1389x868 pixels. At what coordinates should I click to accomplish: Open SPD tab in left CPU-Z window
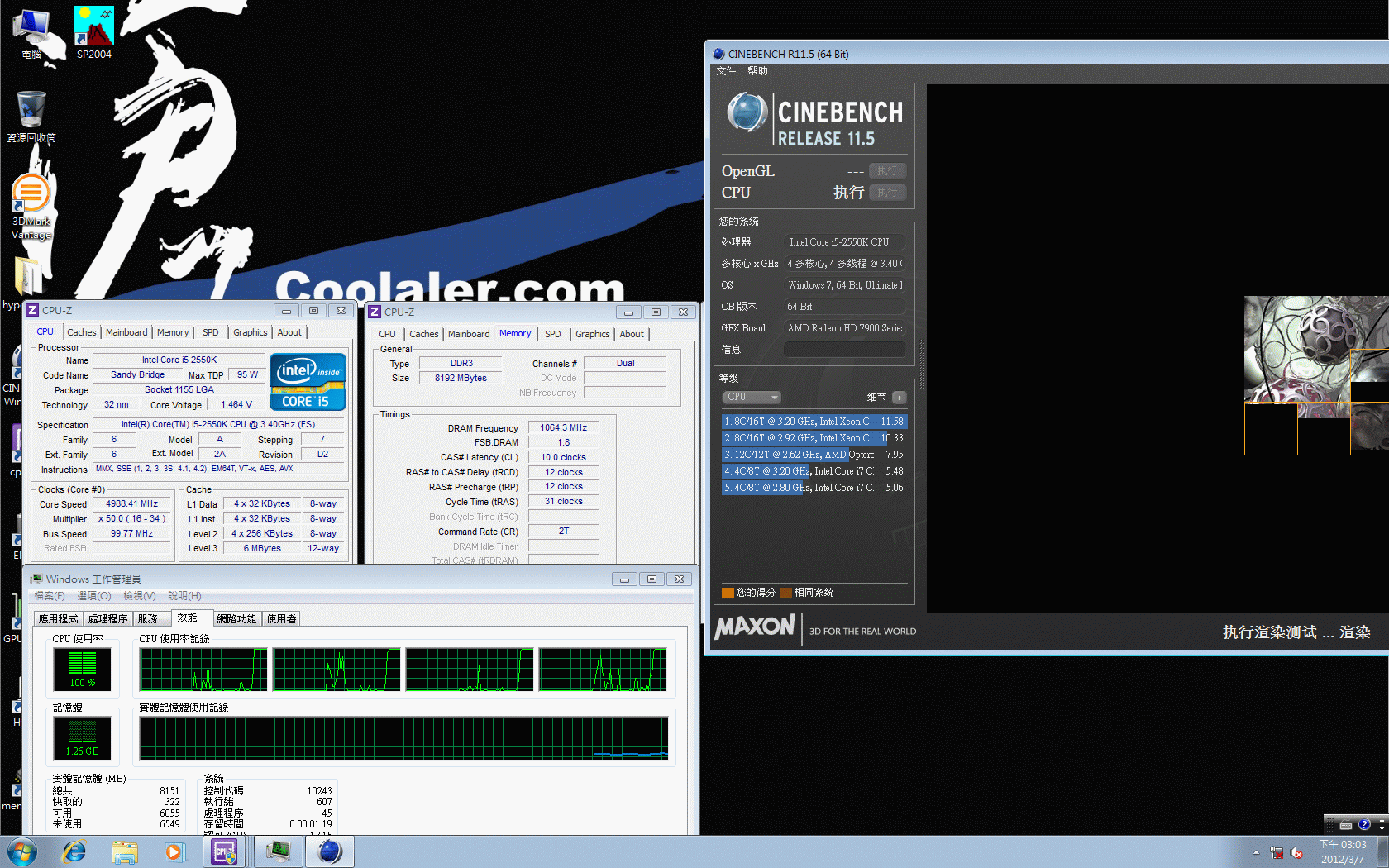tap(211, 332)
